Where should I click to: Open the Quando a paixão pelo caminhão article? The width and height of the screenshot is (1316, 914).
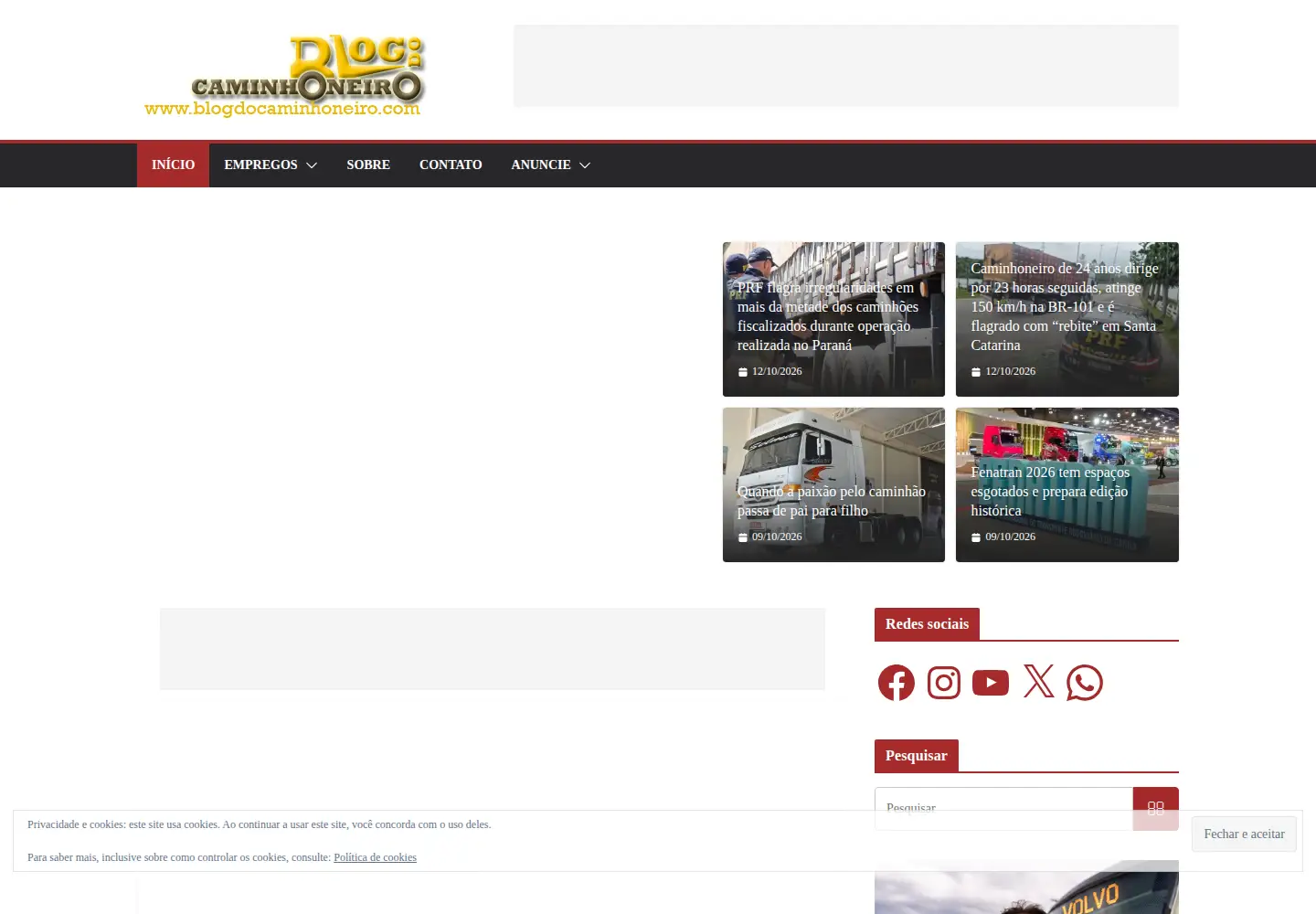(832, 501)
